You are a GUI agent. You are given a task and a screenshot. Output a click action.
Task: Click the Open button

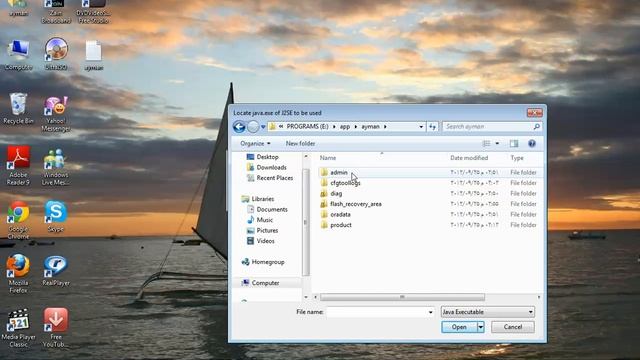pos(459,327)
